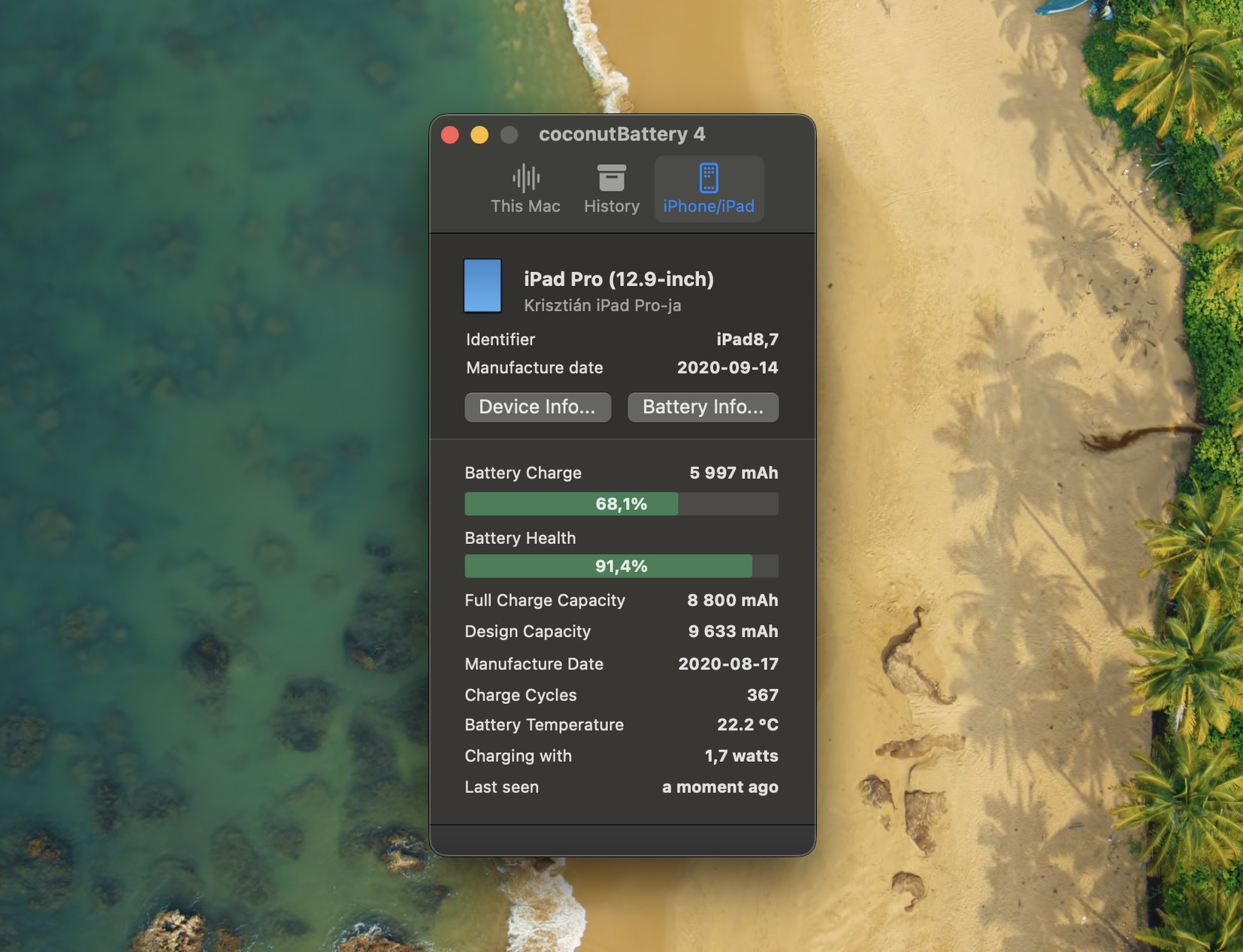
Task: Click the Battery Temperature label
Action: [x=544, y=725]
